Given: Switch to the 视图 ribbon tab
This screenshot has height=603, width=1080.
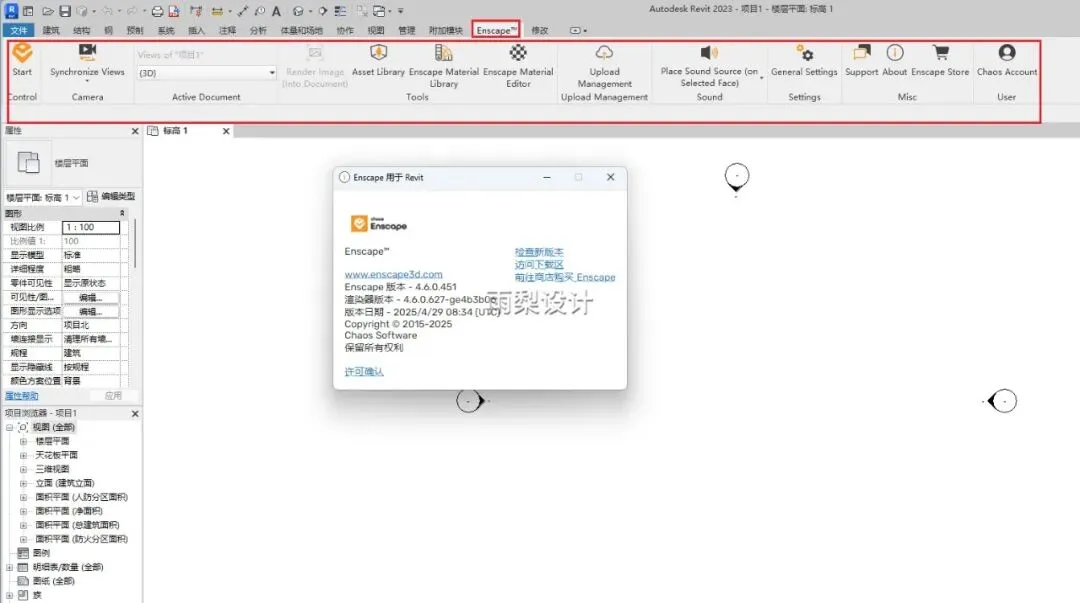Looking at the screenshot, I should (376, 30).
